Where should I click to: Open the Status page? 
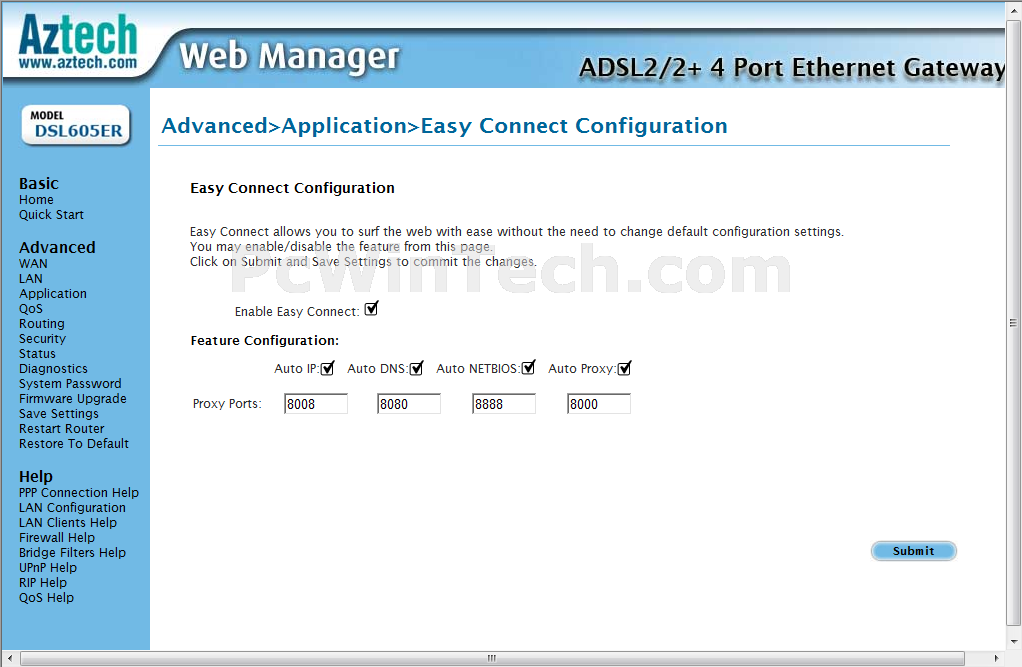[37, 353]
